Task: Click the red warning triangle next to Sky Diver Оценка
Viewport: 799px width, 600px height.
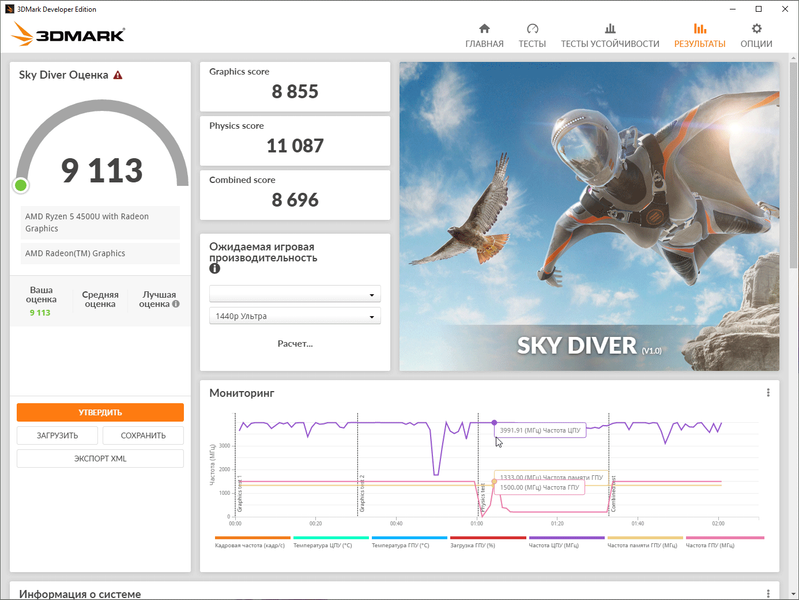Action: point(118,75)
